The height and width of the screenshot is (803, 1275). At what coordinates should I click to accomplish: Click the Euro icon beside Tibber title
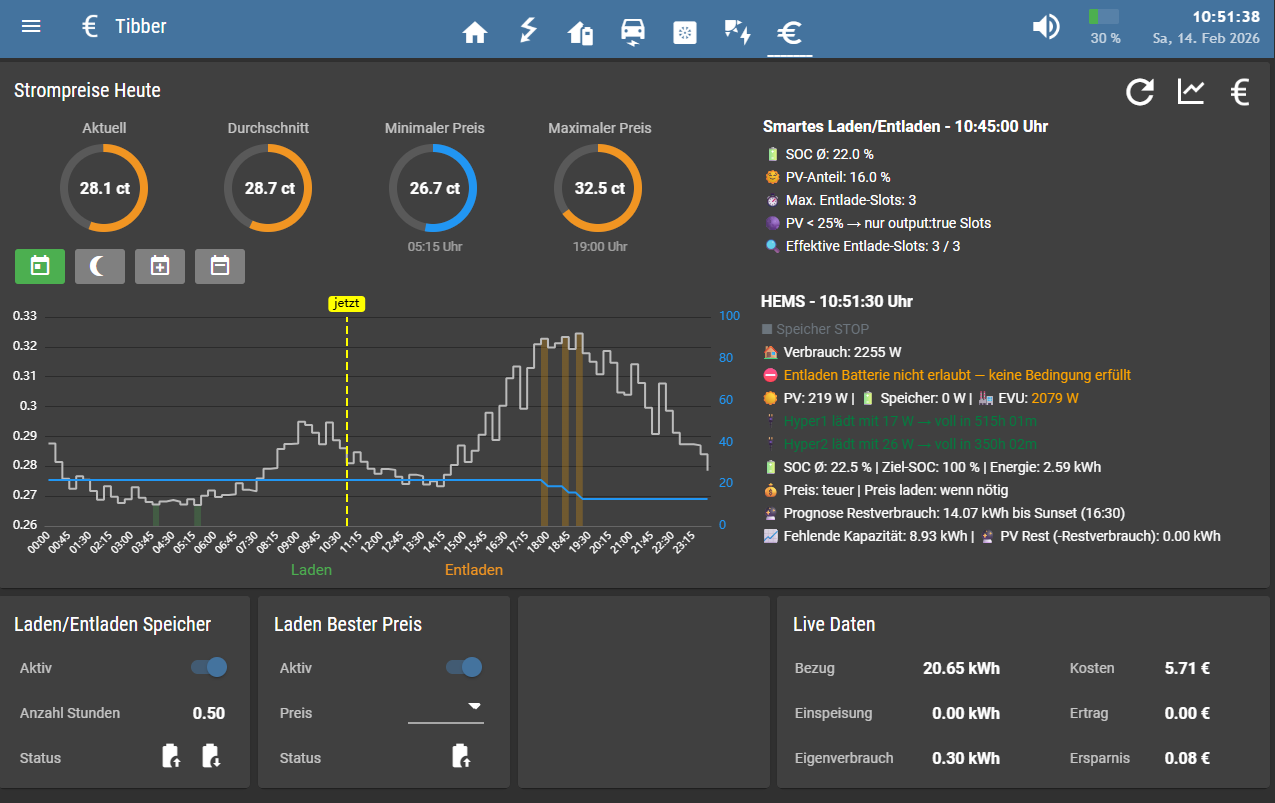pos(90,27)
